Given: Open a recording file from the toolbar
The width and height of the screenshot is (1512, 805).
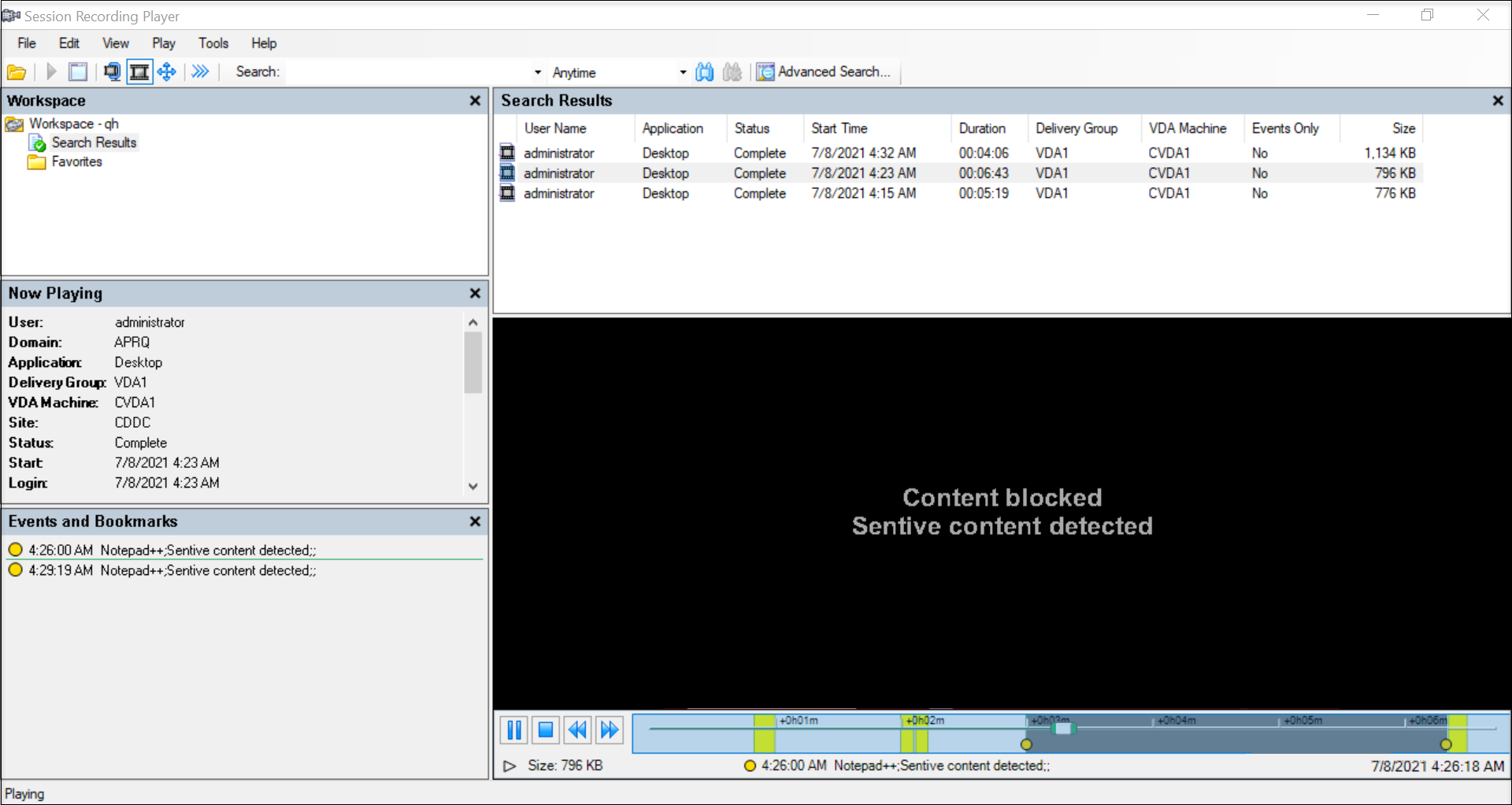Looking at the screenshot, I should tap(17, 72).
